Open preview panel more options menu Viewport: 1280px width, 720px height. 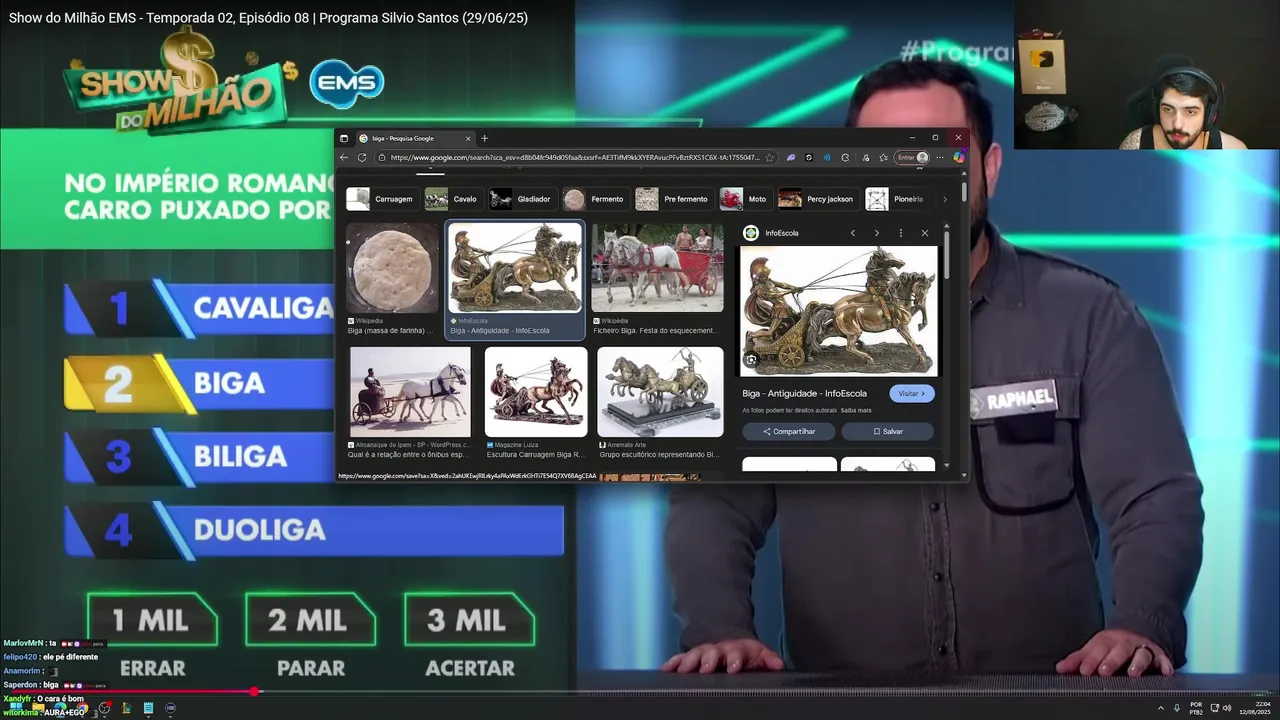901,233
